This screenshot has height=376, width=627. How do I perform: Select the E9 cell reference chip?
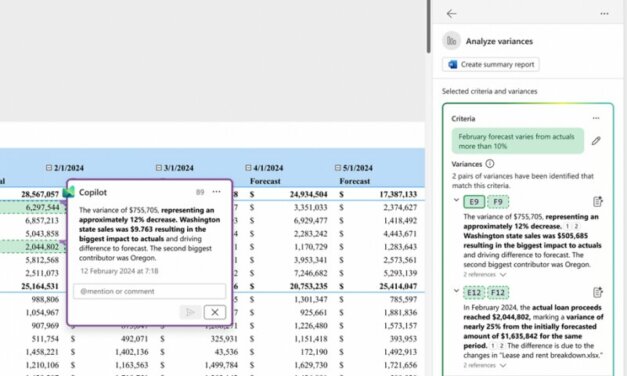(x=474, y=202)
